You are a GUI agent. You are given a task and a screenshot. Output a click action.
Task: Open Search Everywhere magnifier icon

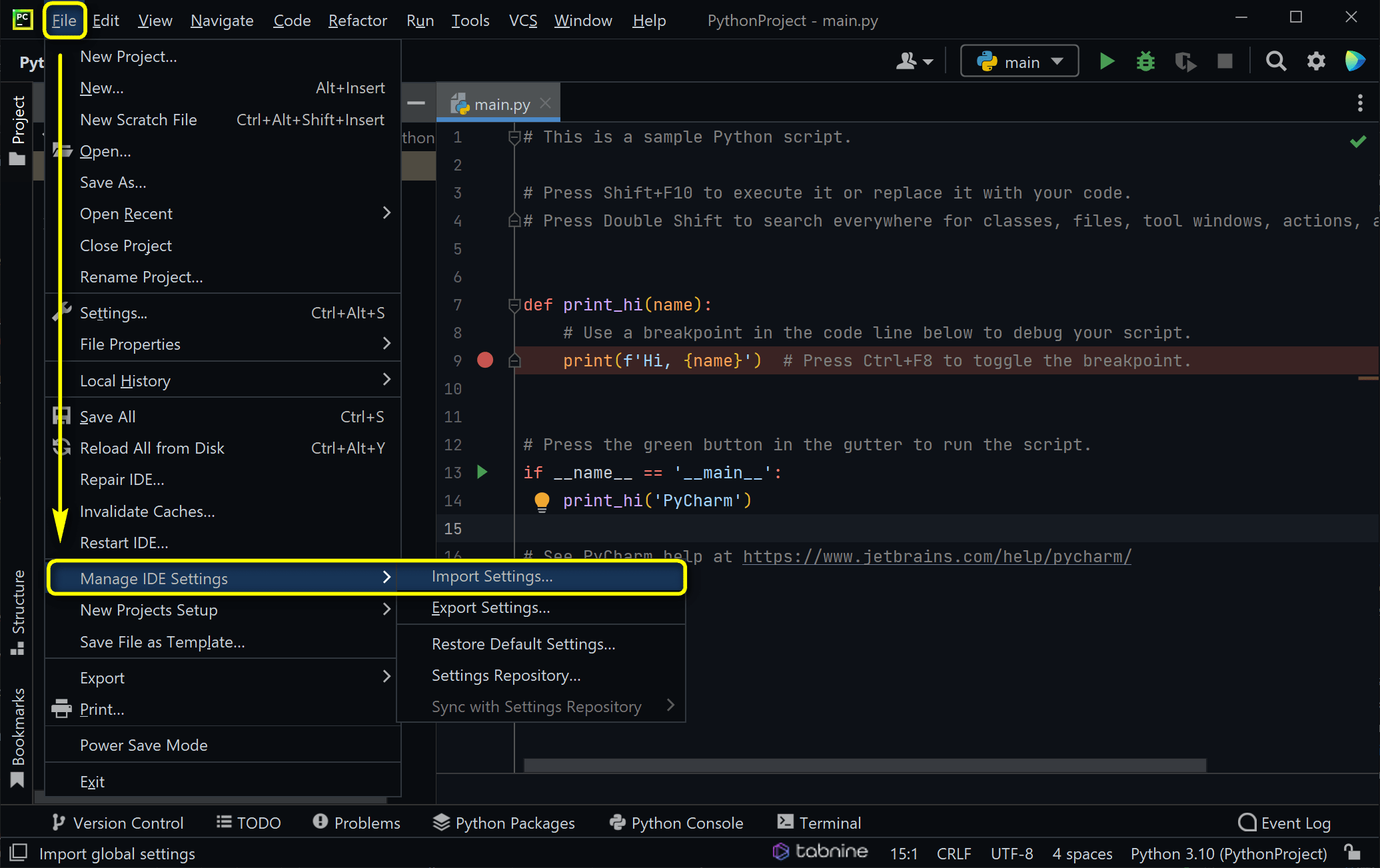(1275, 62)
